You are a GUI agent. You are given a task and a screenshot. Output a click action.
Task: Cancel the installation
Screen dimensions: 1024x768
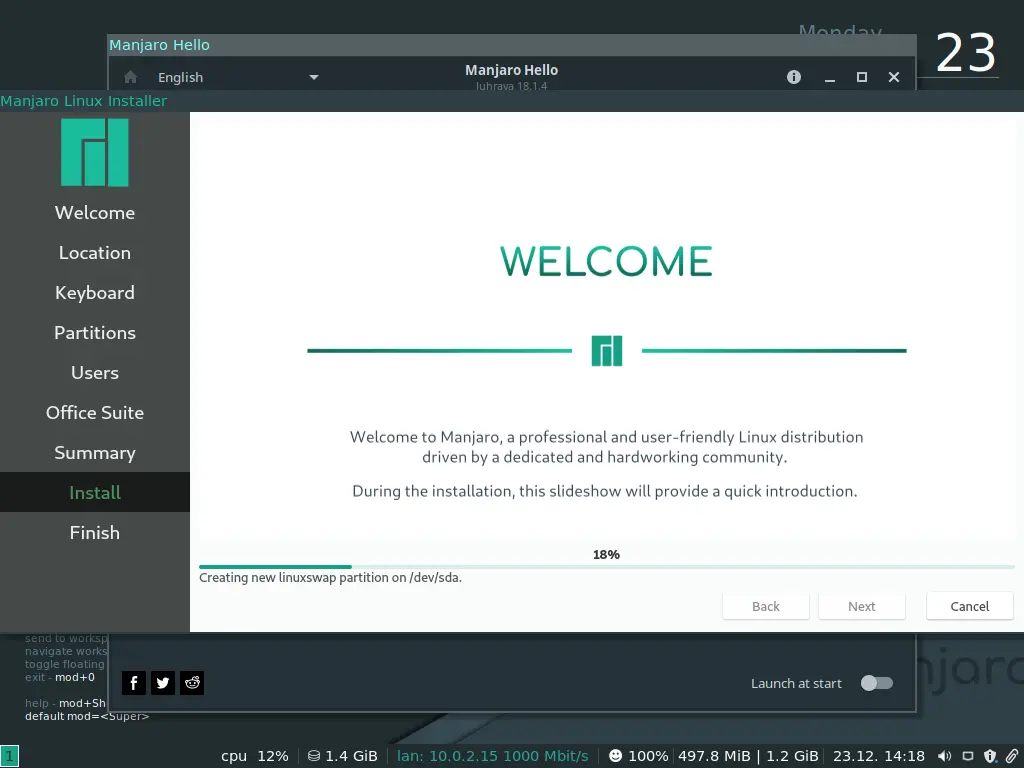point(970,606)
